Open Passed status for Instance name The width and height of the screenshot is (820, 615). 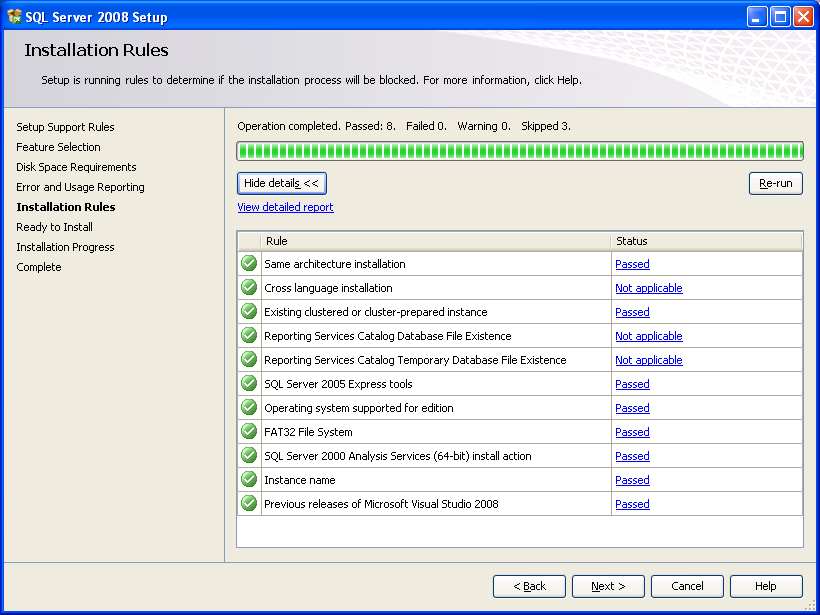(632, 481)
